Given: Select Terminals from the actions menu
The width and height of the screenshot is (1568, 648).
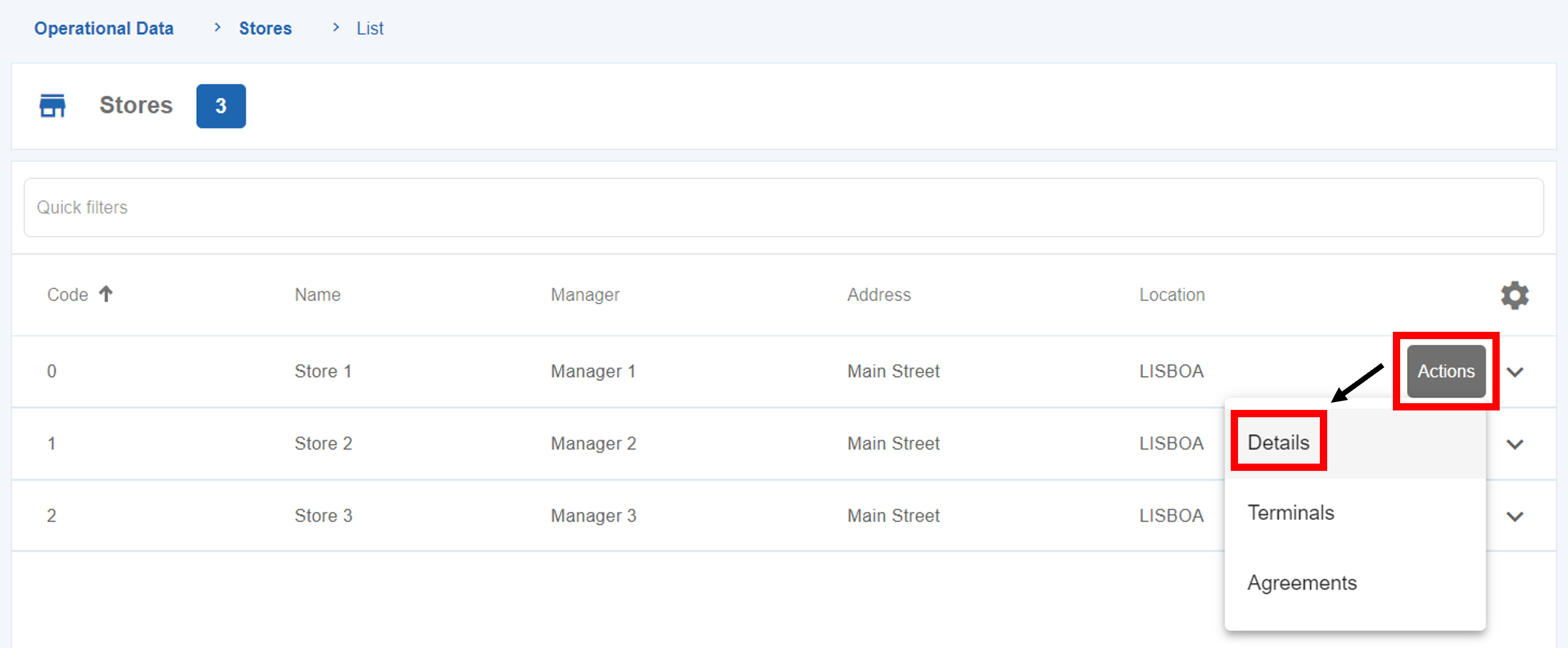Looking at the screenshot, I should pos(1291,513).
